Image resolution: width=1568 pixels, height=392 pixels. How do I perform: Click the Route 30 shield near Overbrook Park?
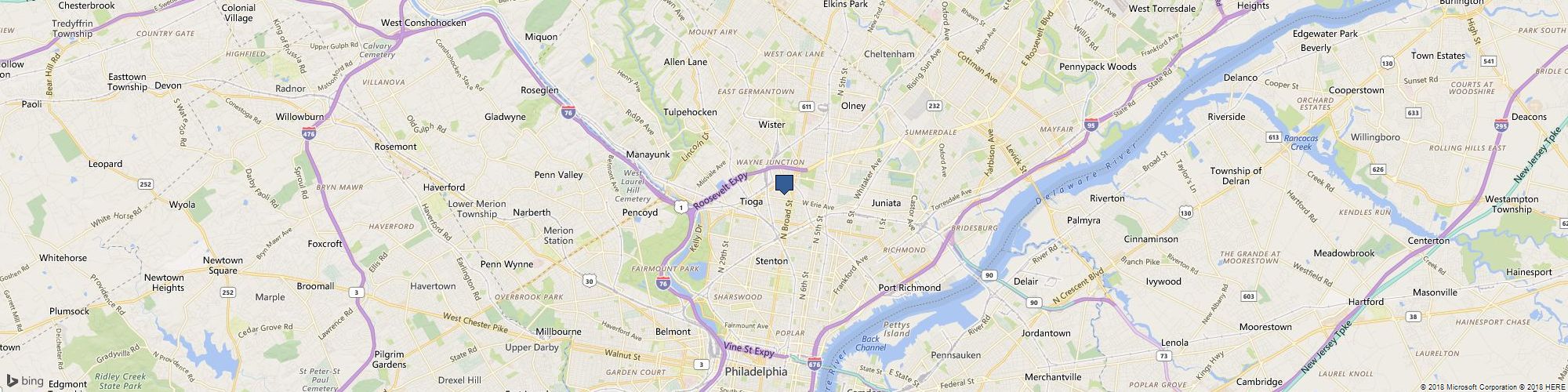[588, 281]
